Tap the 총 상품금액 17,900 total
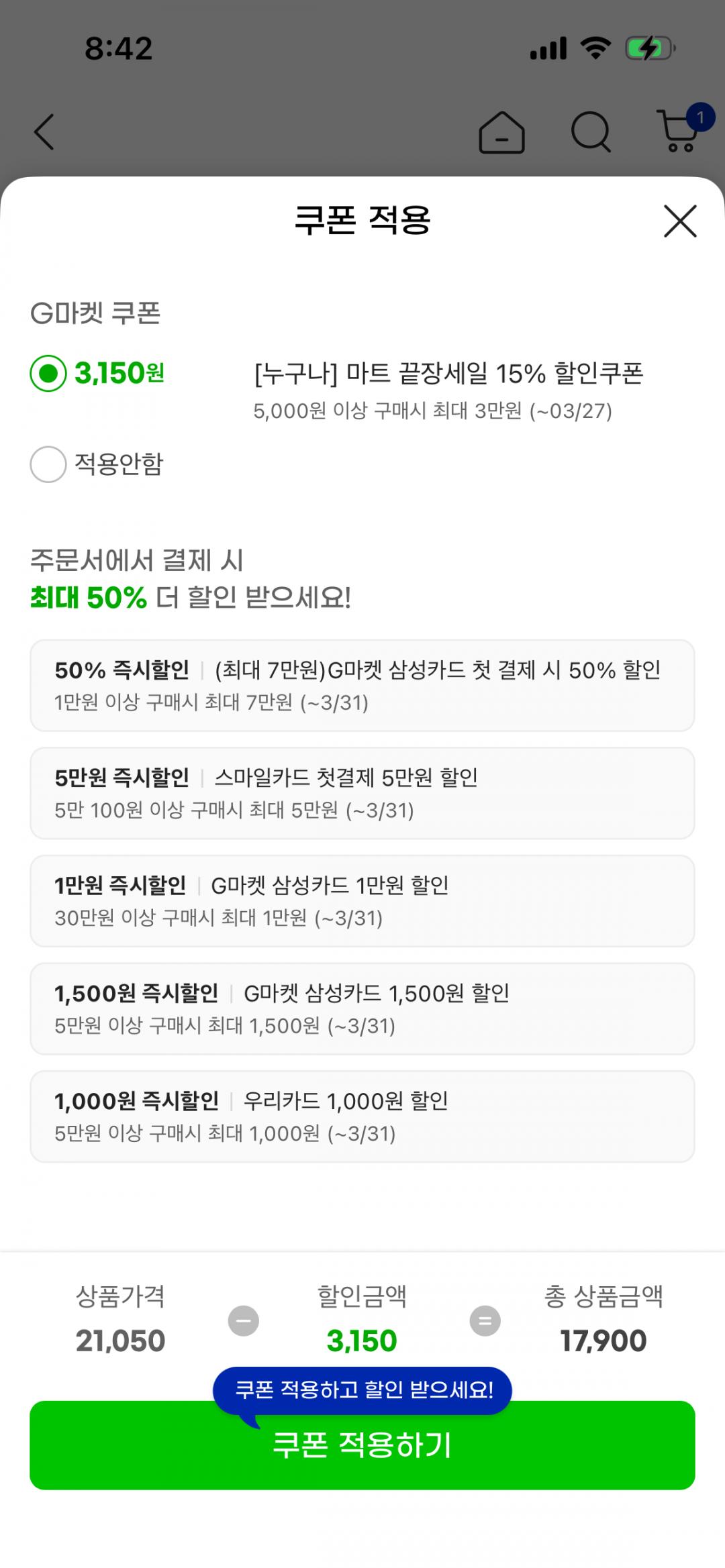Screen dimensions: 725x1568 pos(603,1341)
